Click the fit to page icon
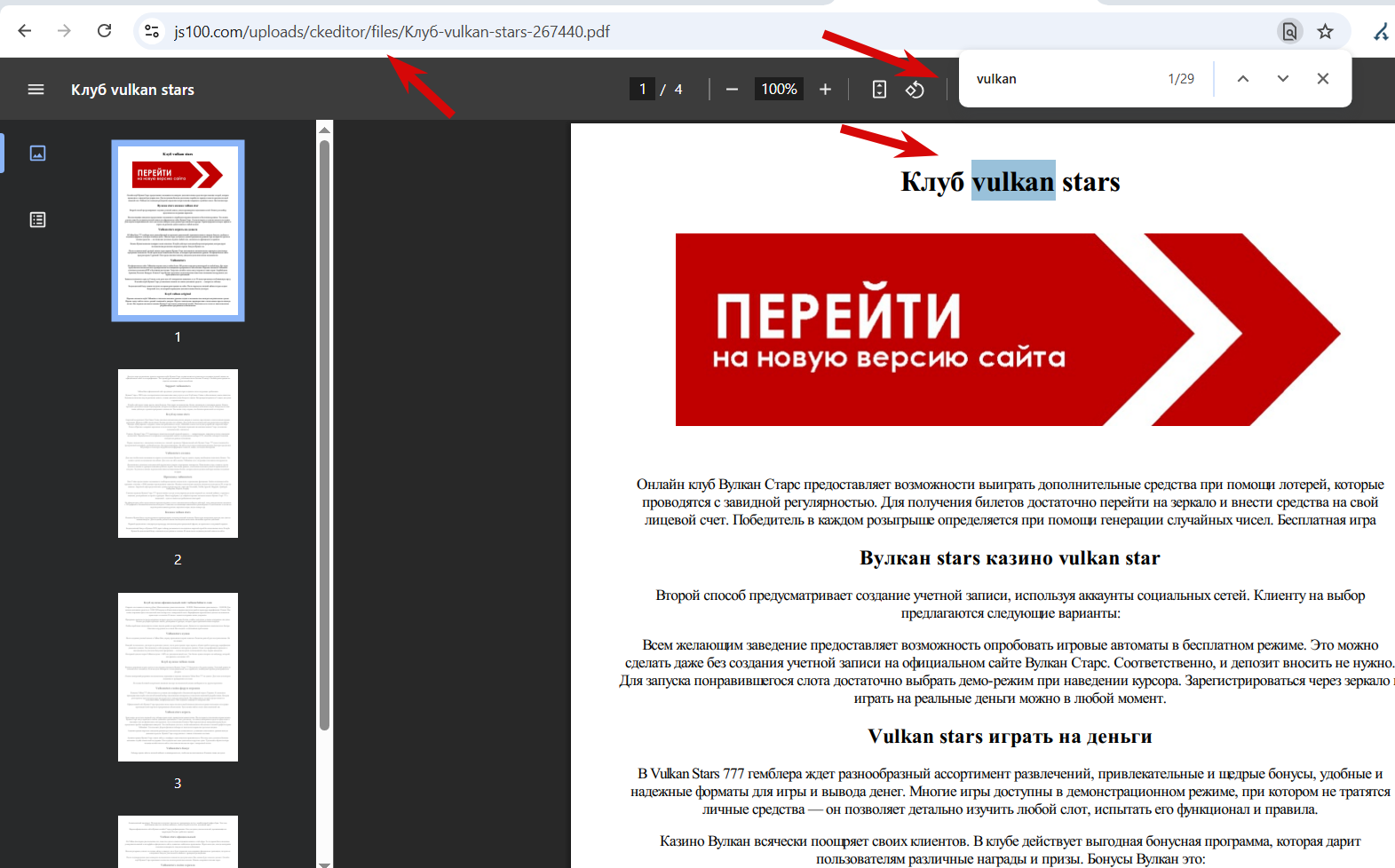Viewport: 1395px width, 868px height. point(879,89)
